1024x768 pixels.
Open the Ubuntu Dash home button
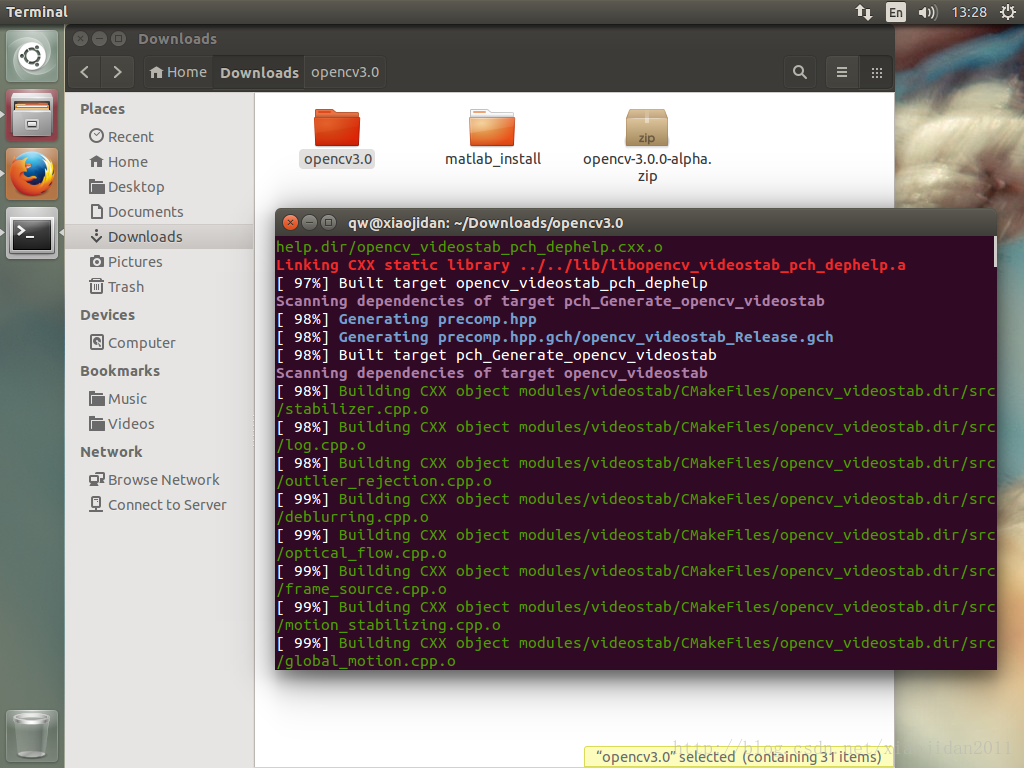[x=32, y=56]
